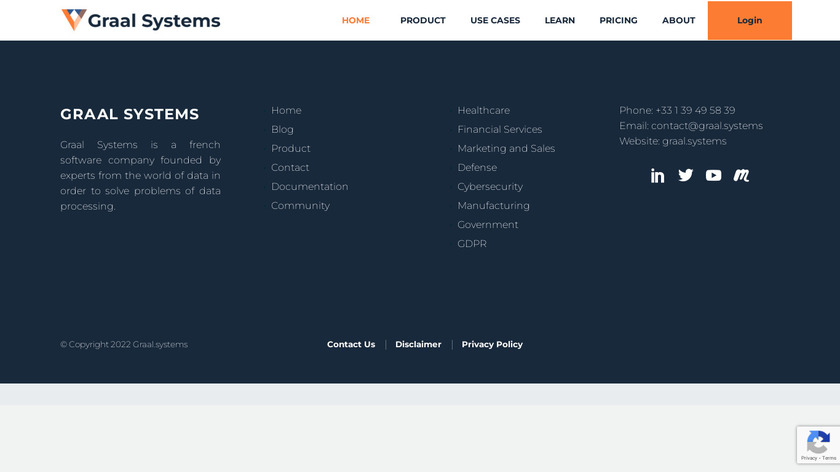Click the Graal Systems logo in header
Image resolution: width=840 pixels, height=472 pixels.
141,20
